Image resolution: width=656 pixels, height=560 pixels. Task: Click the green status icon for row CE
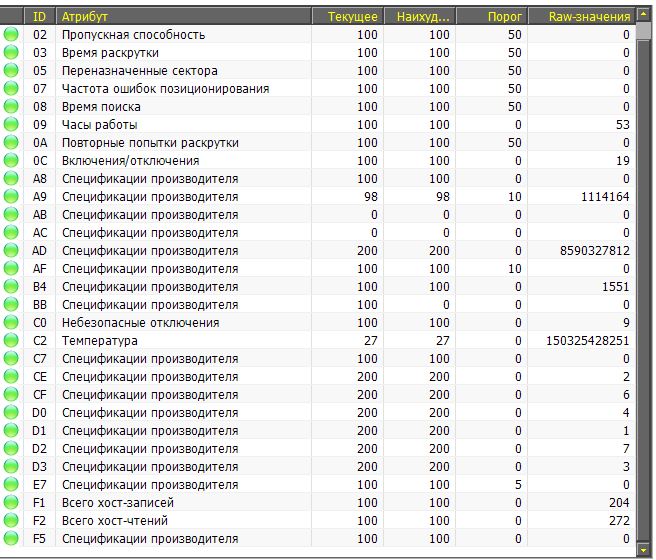(11, 376)
